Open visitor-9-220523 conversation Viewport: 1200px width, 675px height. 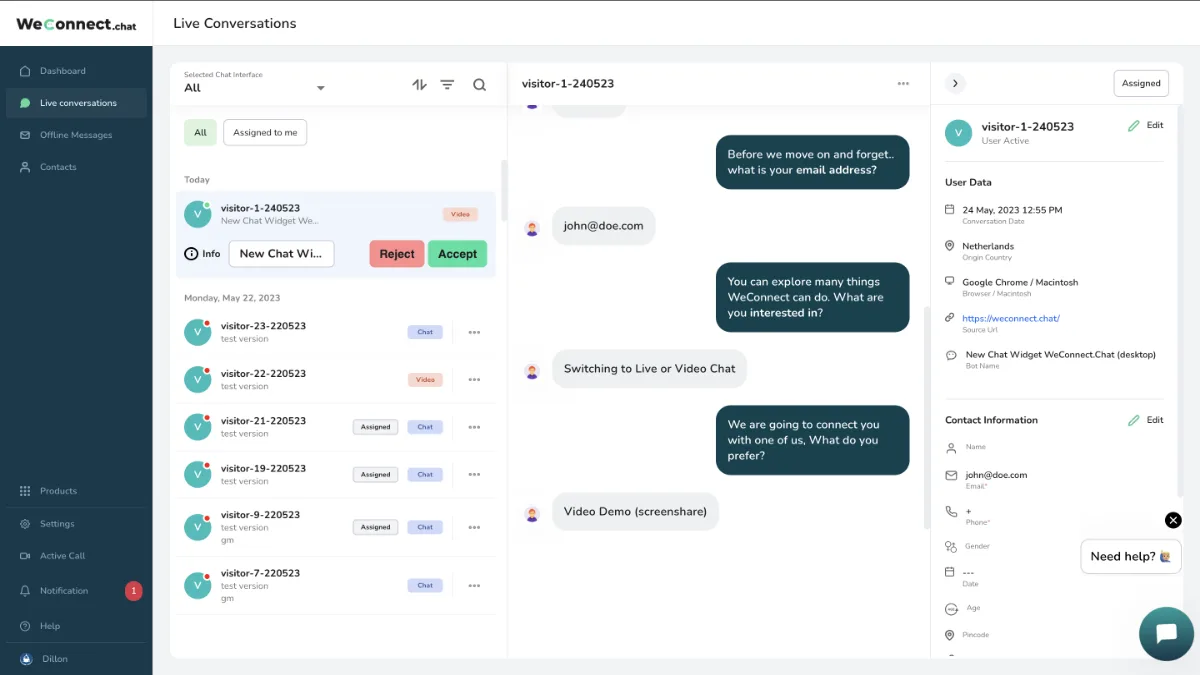click(336, 527)
